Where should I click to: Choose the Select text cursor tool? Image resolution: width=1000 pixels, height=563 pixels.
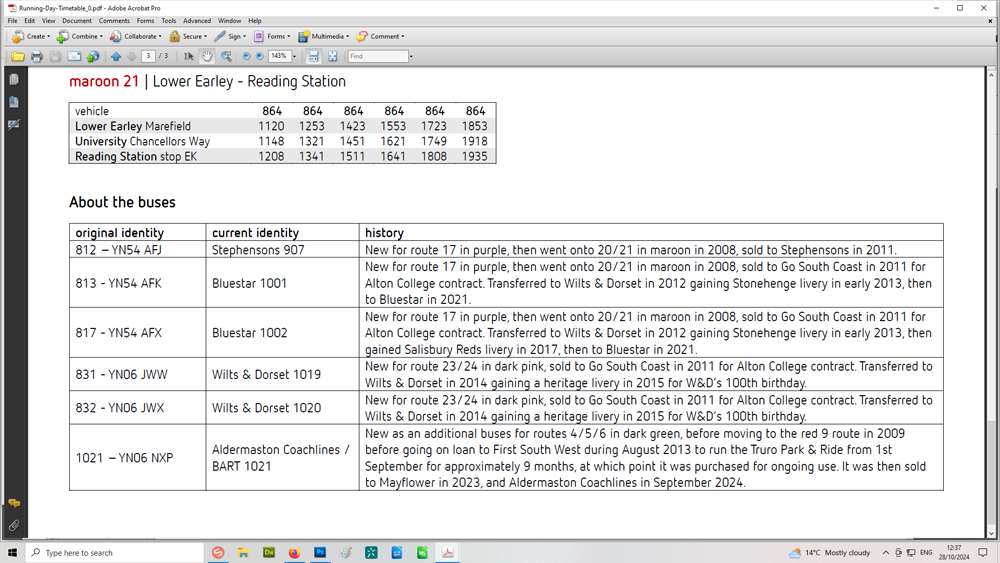coord(189,57)
